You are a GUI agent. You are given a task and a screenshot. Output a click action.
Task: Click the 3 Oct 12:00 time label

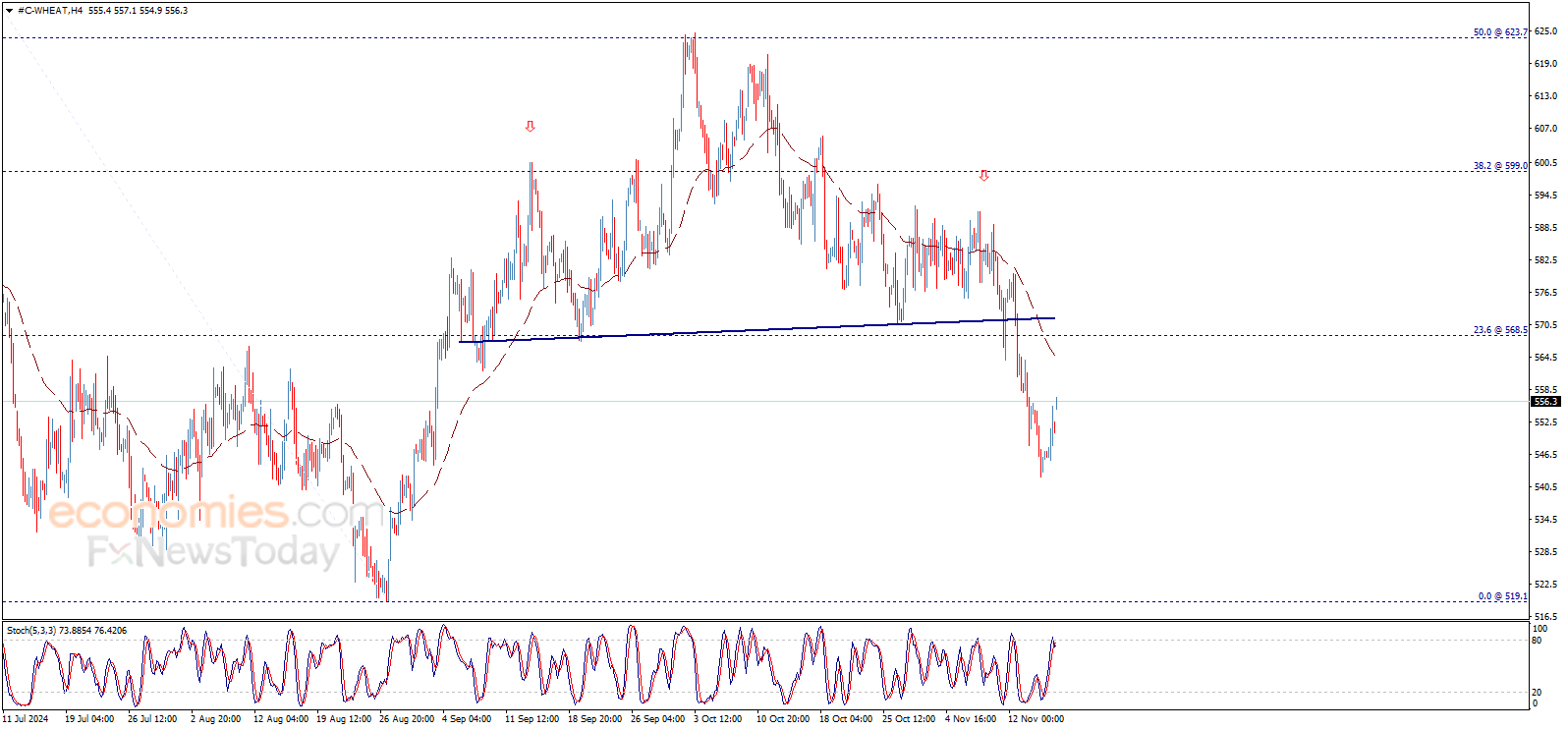718,719
